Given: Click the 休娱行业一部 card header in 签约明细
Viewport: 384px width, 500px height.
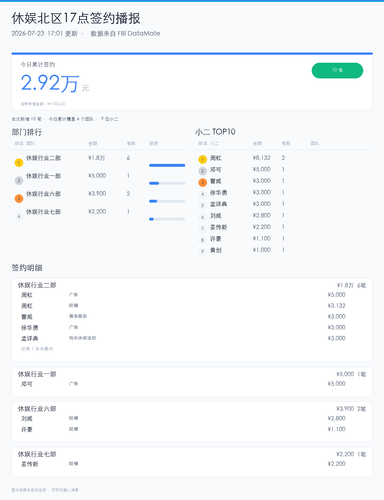Looking at the screenshot, I should [x=37, y=374].
